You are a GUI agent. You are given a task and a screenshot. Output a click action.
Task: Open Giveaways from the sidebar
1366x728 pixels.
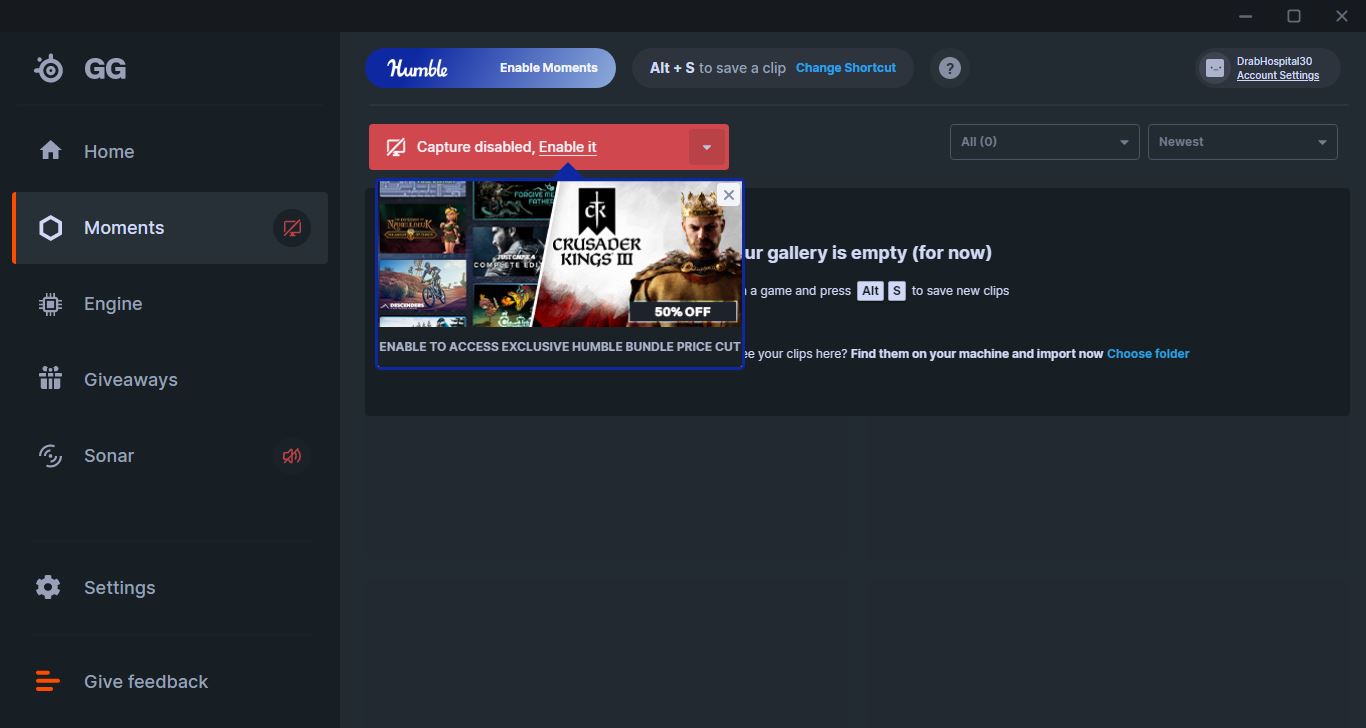pyautogui.click(x=170, y=380)
